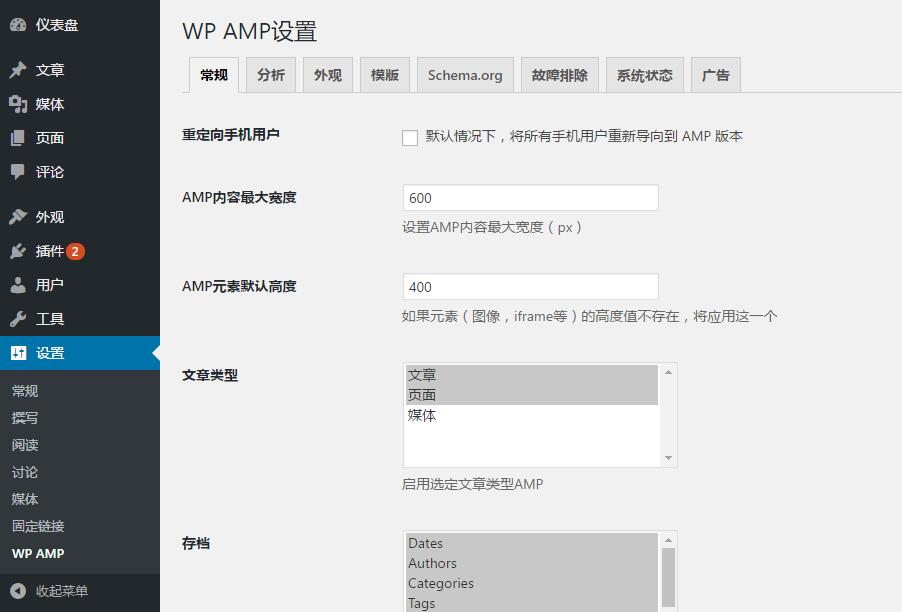This screenshot has width=902, height=612.
Task: Open the 模版 tab
Action: tap(384, 75)
